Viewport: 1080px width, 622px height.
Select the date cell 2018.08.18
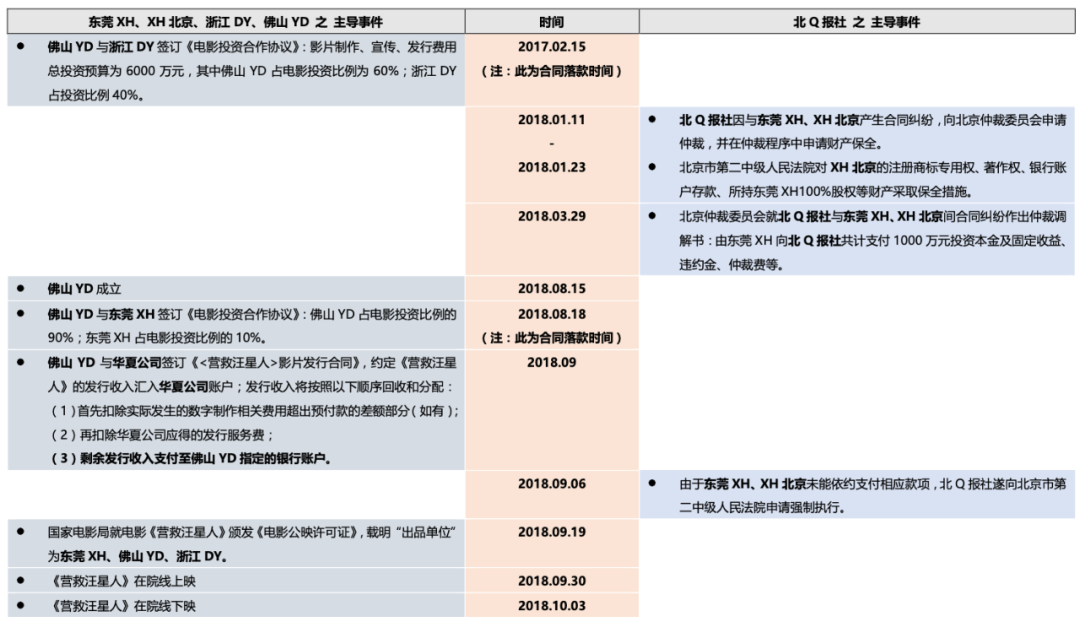click(552, 314)
